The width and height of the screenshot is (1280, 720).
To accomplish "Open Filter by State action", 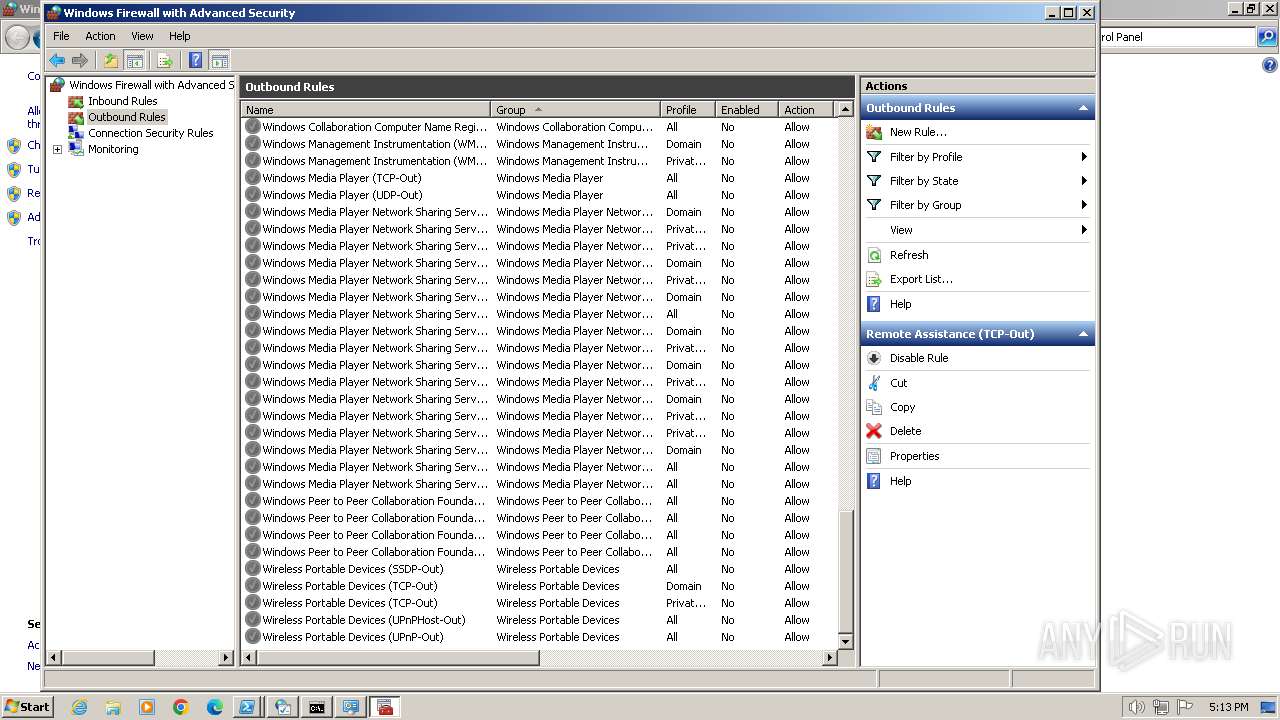I will (x=923, y=181).
